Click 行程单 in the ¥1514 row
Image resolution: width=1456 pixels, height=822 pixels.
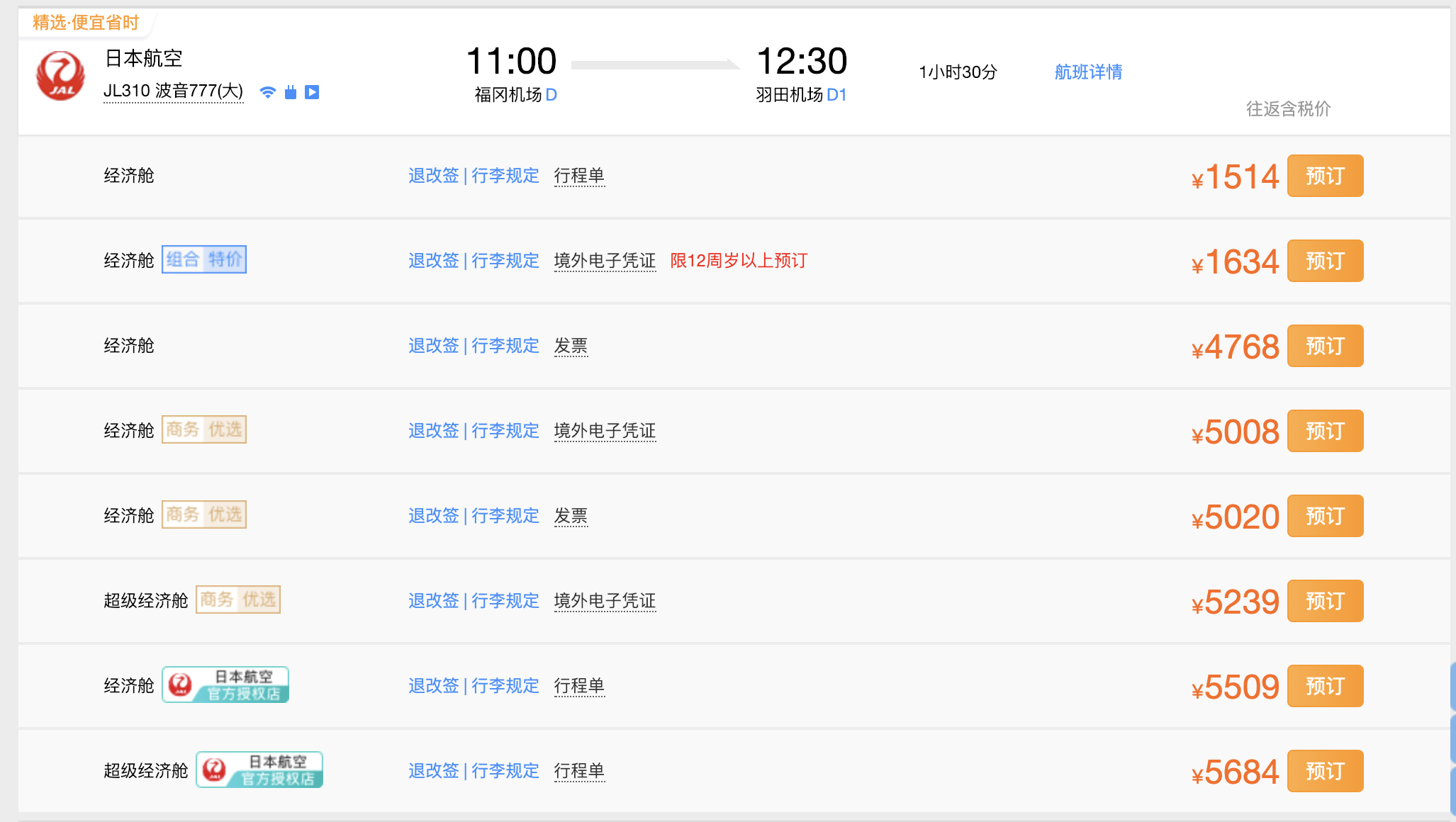[x=579, y=176]
